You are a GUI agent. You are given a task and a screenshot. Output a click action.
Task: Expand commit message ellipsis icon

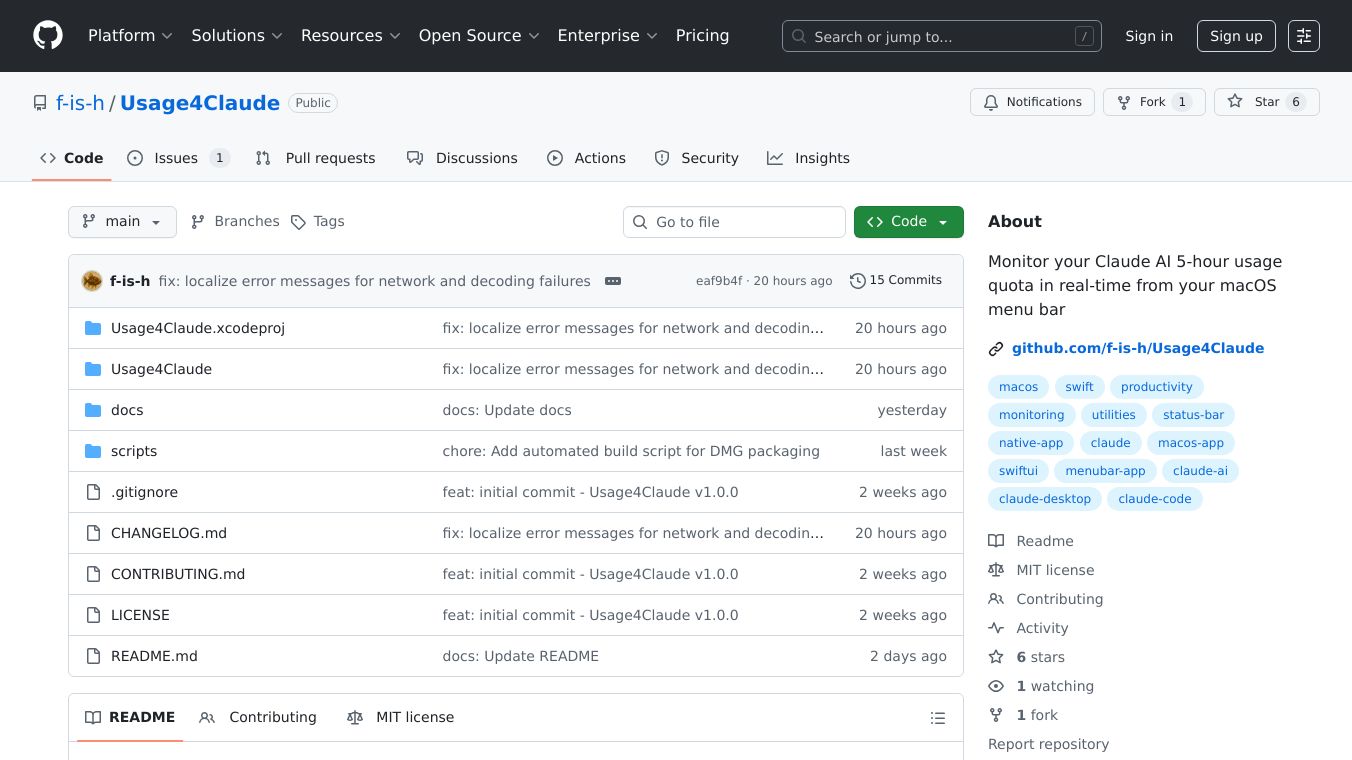point(613,281)
